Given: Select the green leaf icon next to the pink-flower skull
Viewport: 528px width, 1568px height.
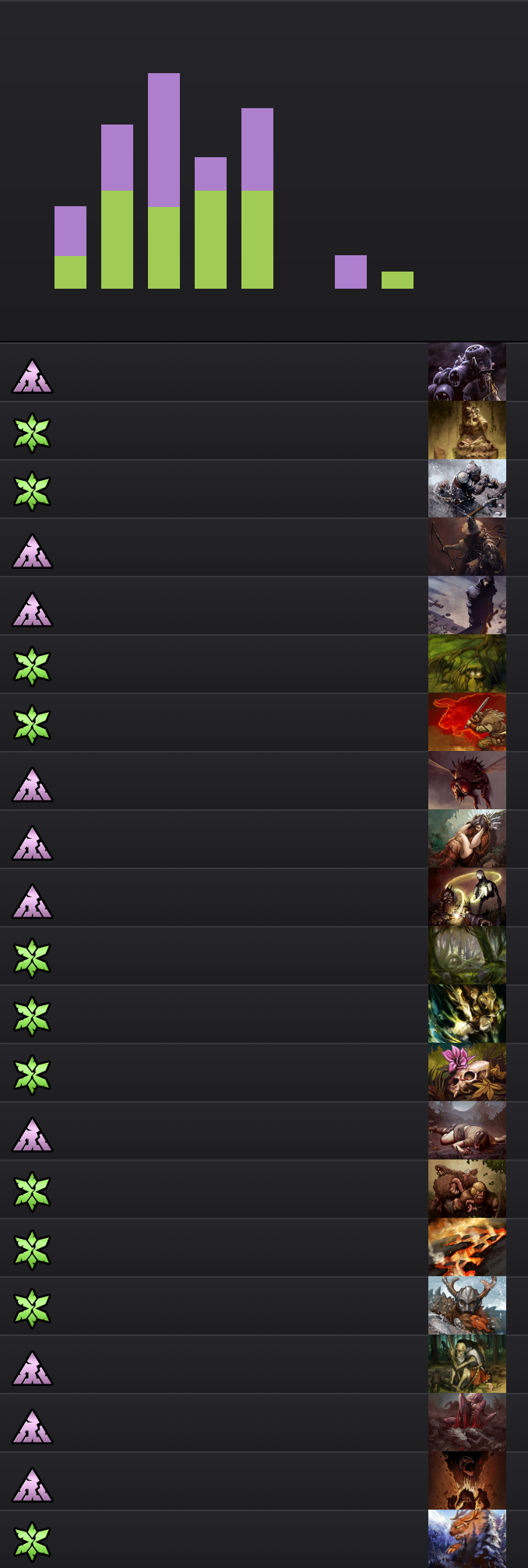Looking at the screenshot, I should [x=32, y=1075].
